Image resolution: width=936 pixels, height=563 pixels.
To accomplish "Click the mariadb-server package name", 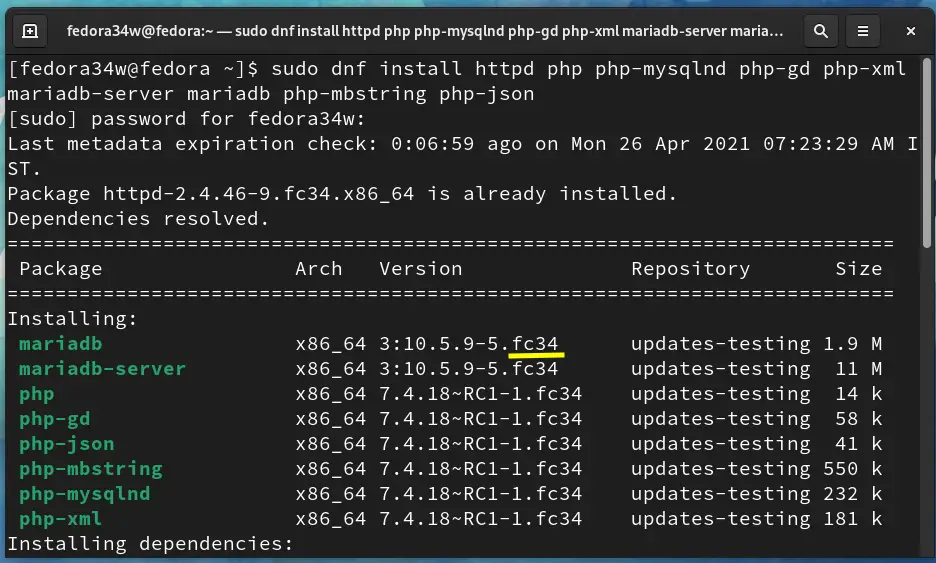I will [103, 369].
